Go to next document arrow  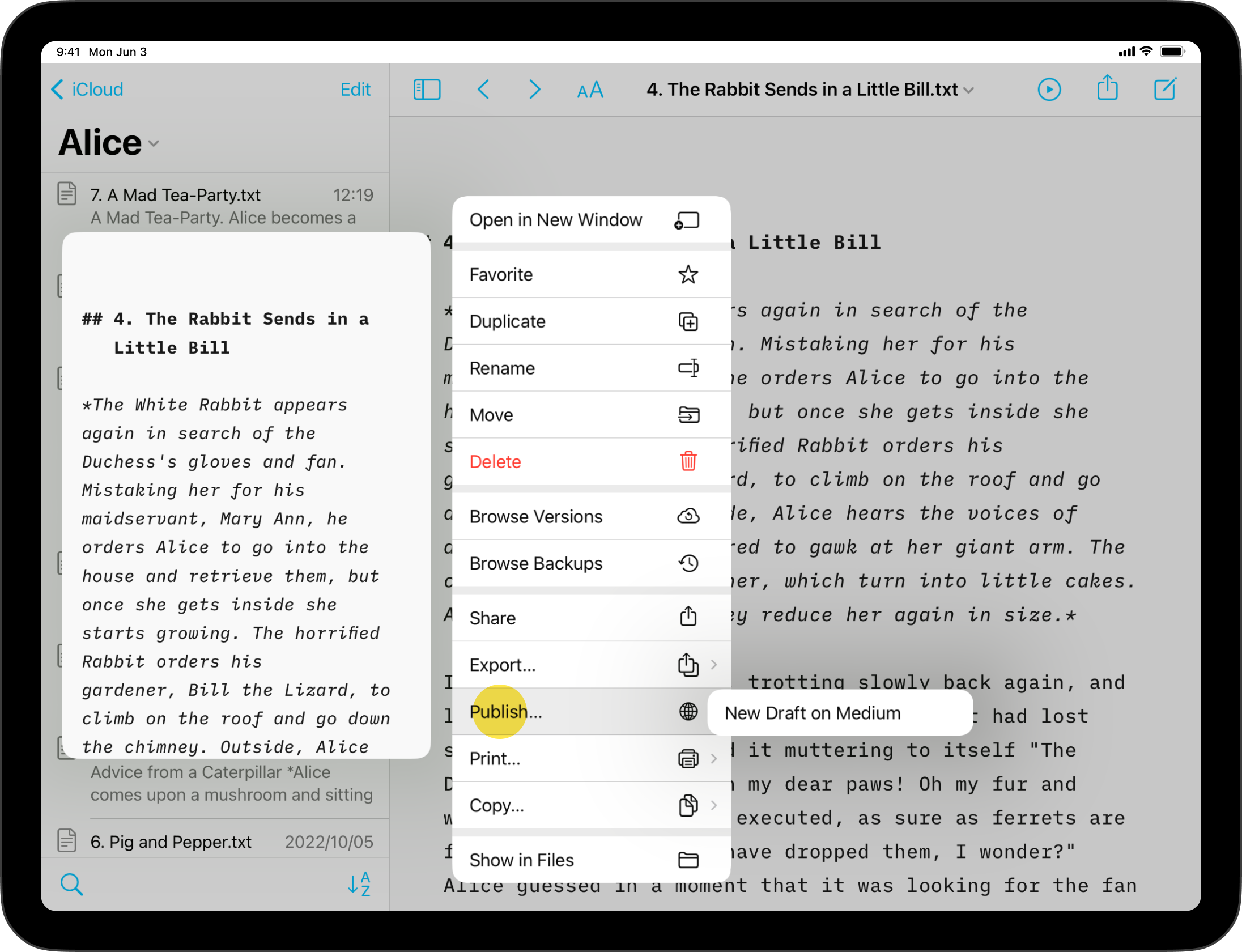[534, 90]
